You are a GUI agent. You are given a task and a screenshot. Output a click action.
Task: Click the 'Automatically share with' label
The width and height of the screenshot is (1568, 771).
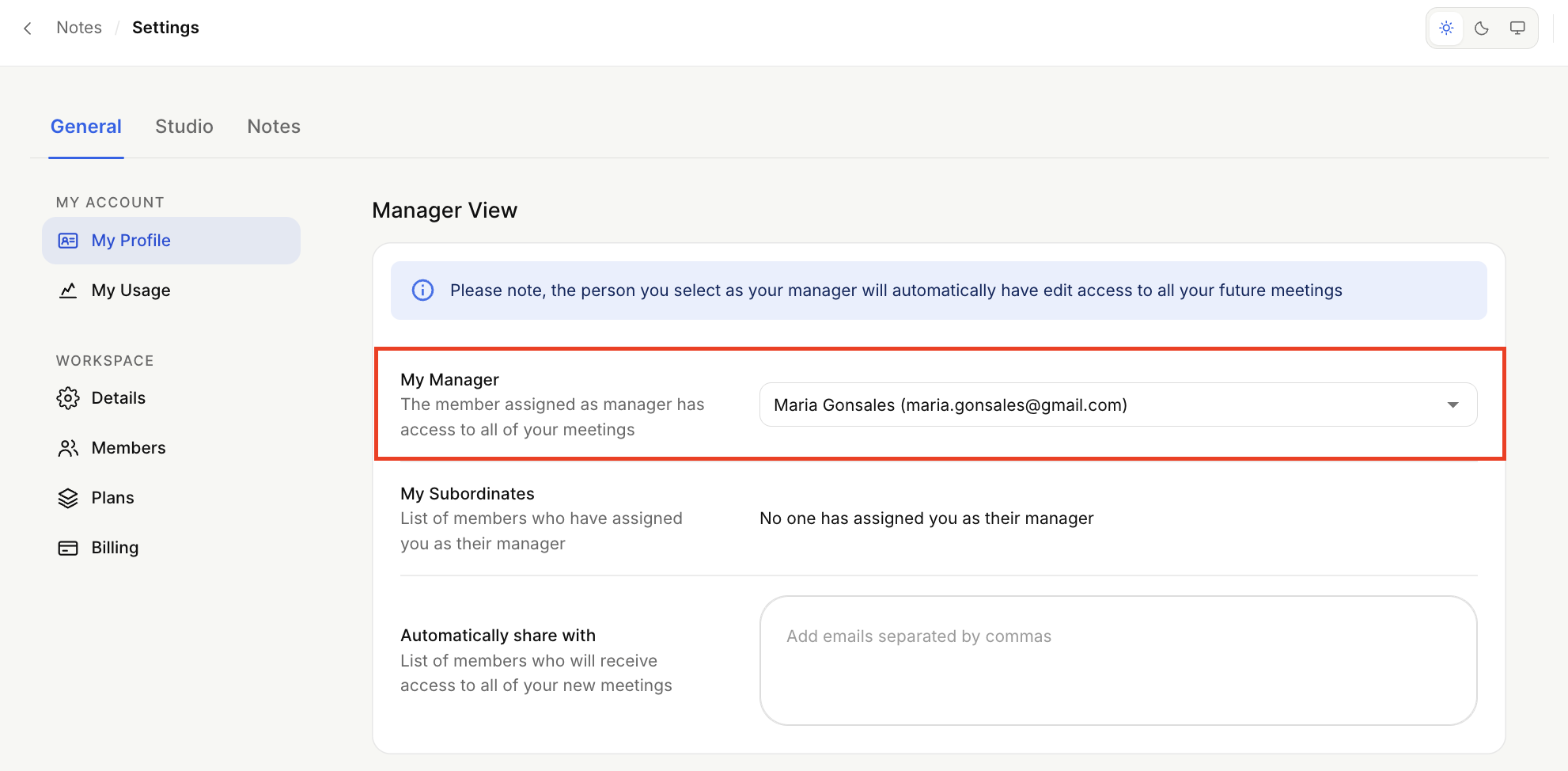pos(498,636)
